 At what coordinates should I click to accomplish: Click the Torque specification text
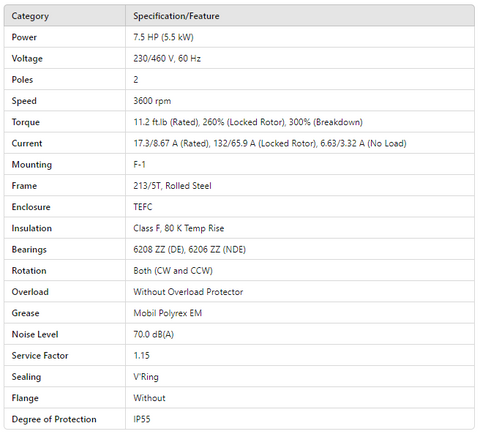(x=248, y=122)
